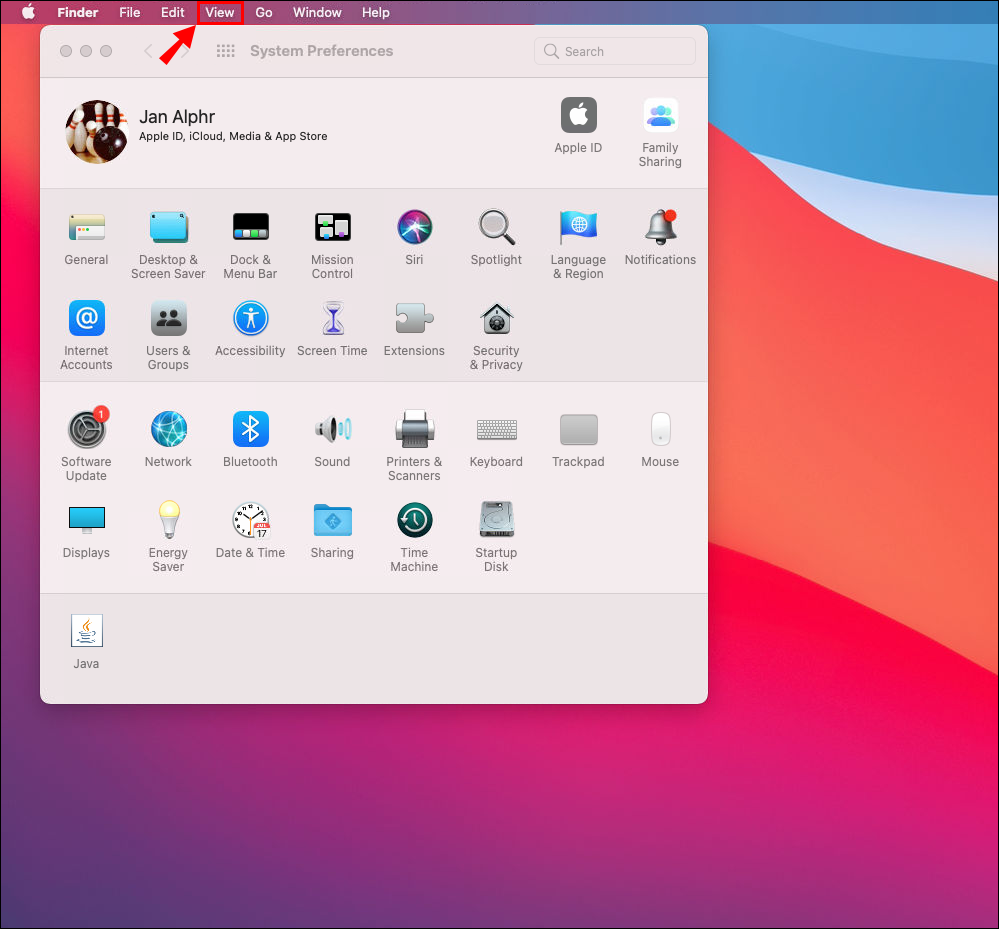The height and width of the screenshot is (929, 999).
Task: Click the show all preferences grid button
Action: point(225,51)
